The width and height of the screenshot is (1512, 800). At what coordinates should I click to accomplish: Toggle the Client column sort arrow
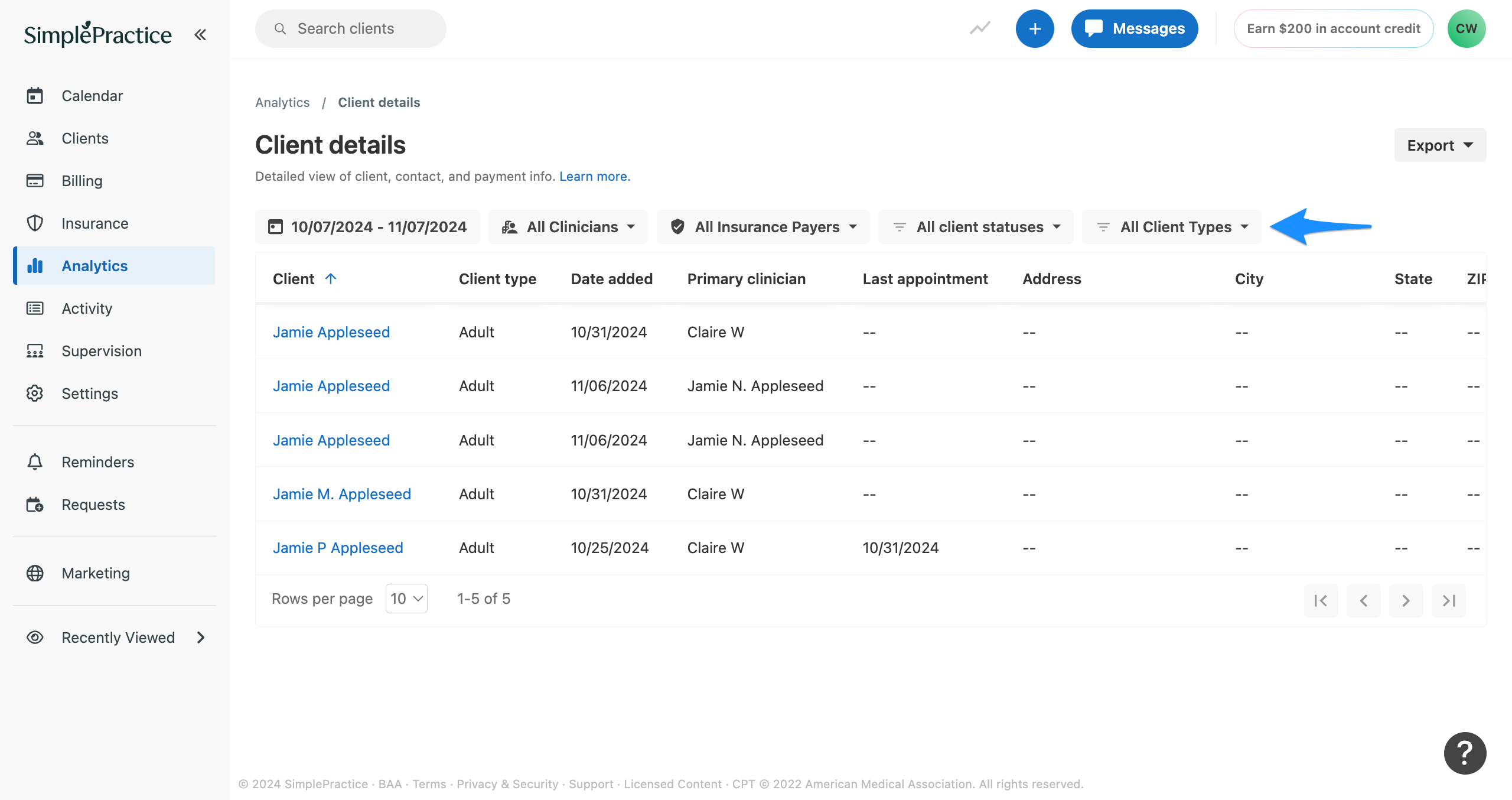pos(331,279)
